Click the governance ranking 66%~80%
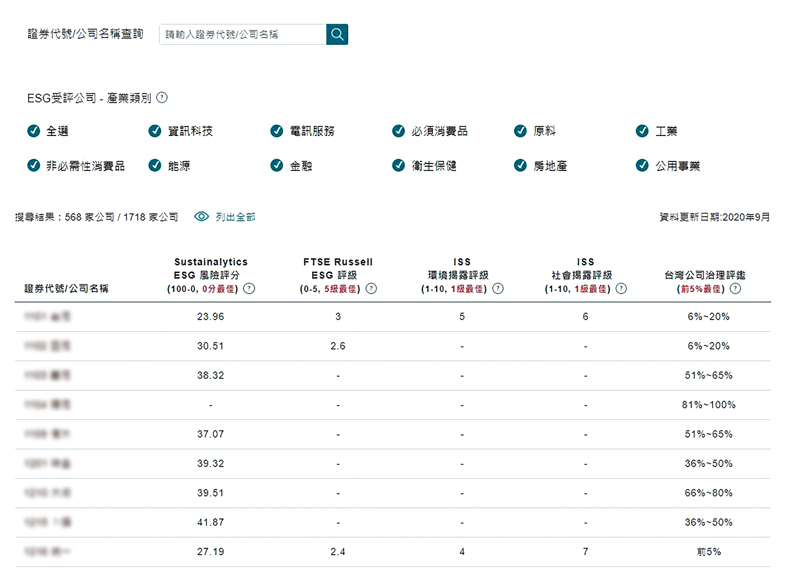 [709, 493]
